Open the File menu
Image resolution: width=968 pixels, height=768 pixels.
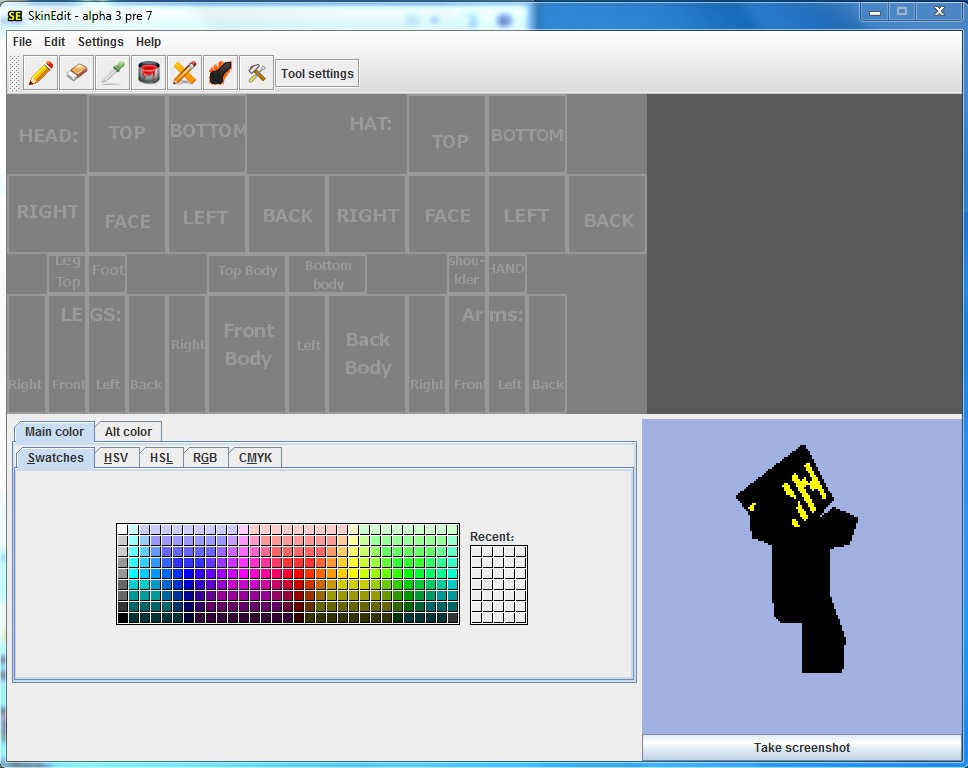[22, 42]
